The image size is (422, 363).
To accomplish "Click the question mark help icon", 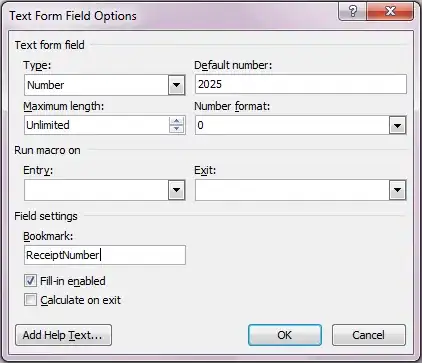I will point(353,11).
